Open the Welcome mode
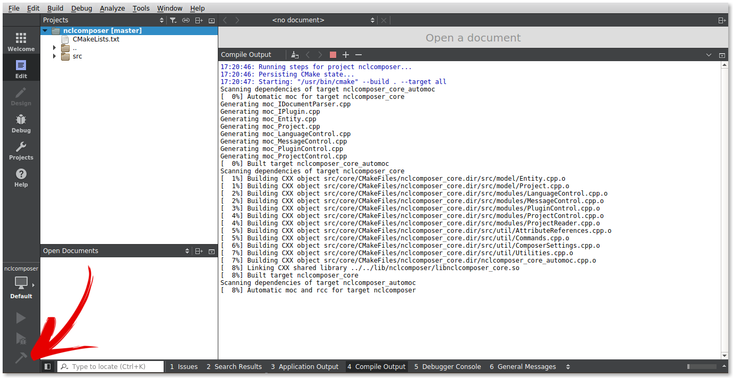This screenshot has width=733, height=378. coord(21,42)
